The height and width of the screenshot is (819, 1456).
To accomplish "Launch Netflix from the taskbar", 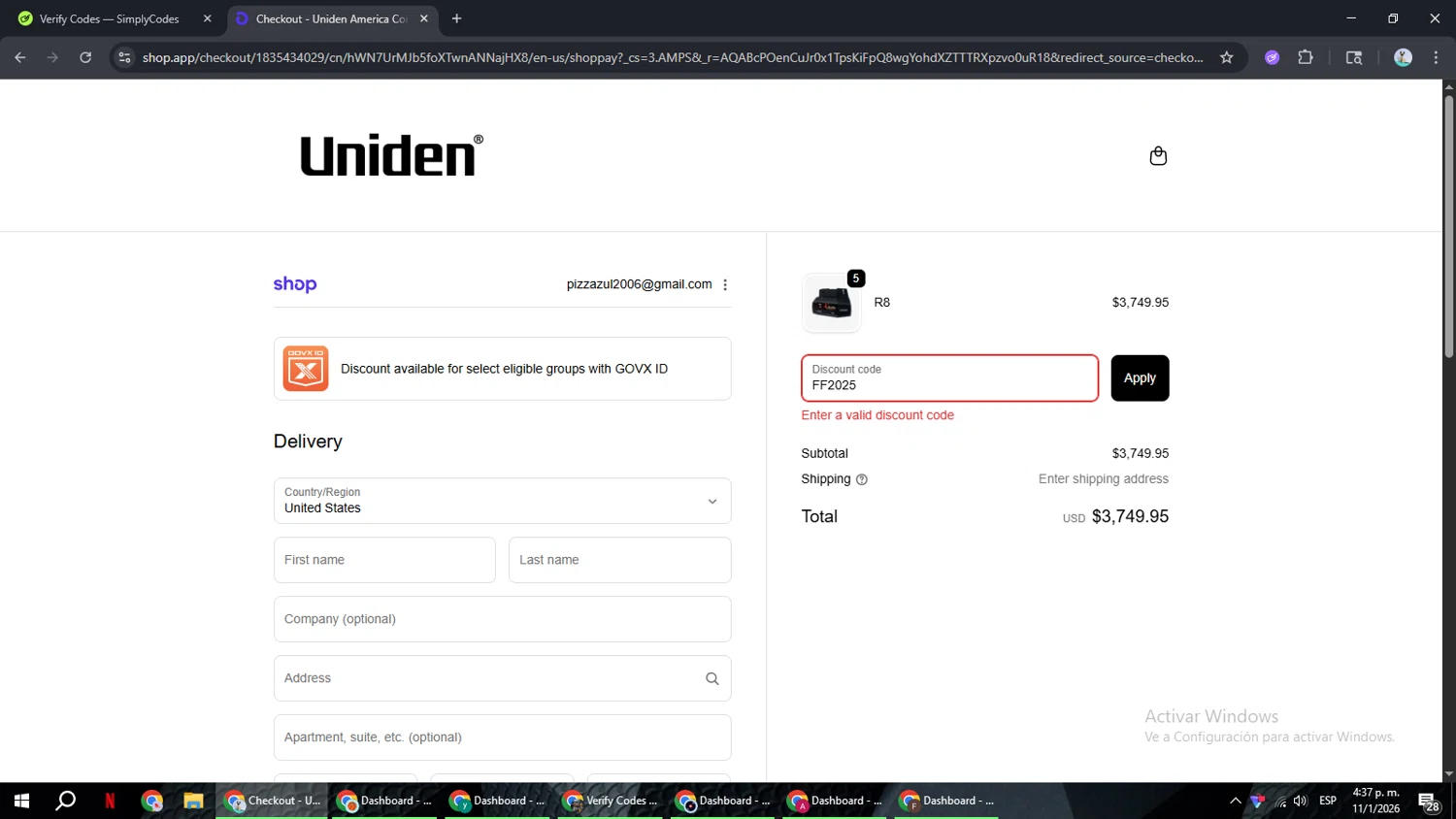I will pos(110,801).
